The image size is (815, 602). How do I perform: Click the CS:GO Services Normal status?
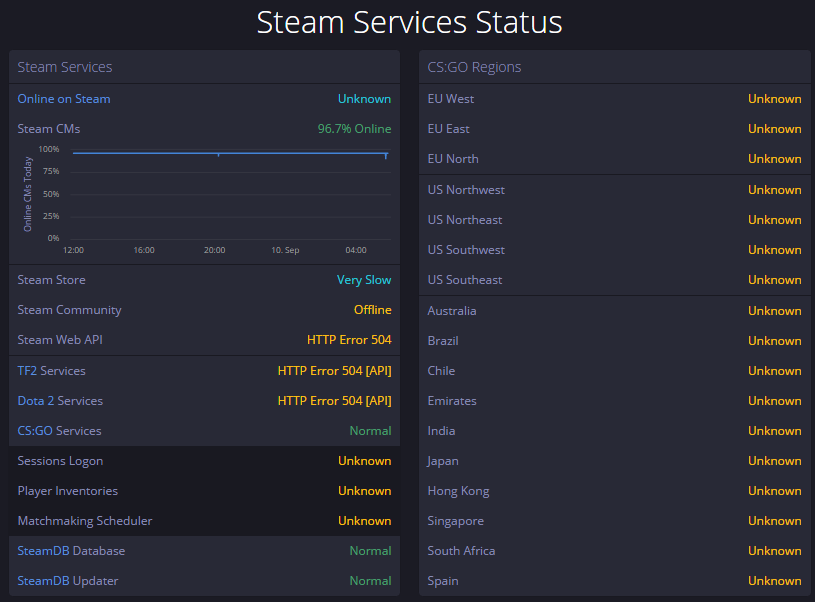370,431
